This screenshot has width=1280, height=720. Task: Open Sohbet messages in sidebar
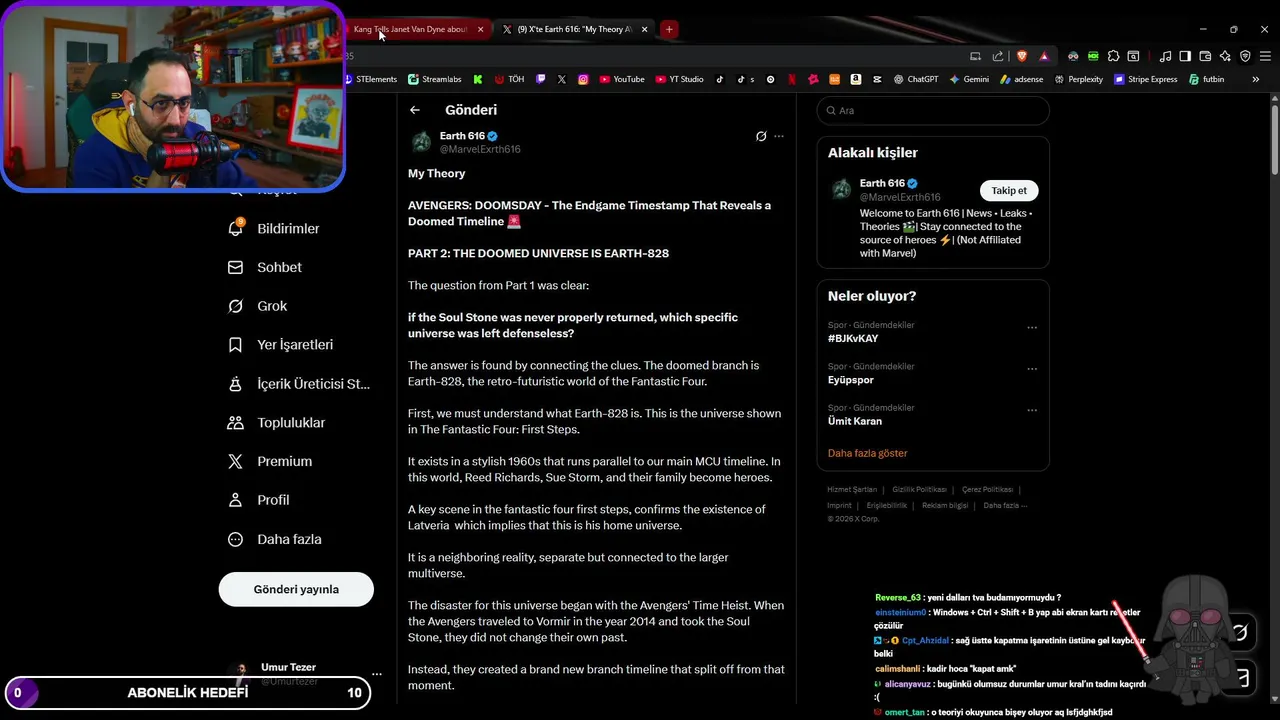pyautogui.click(x=265, y=267)
